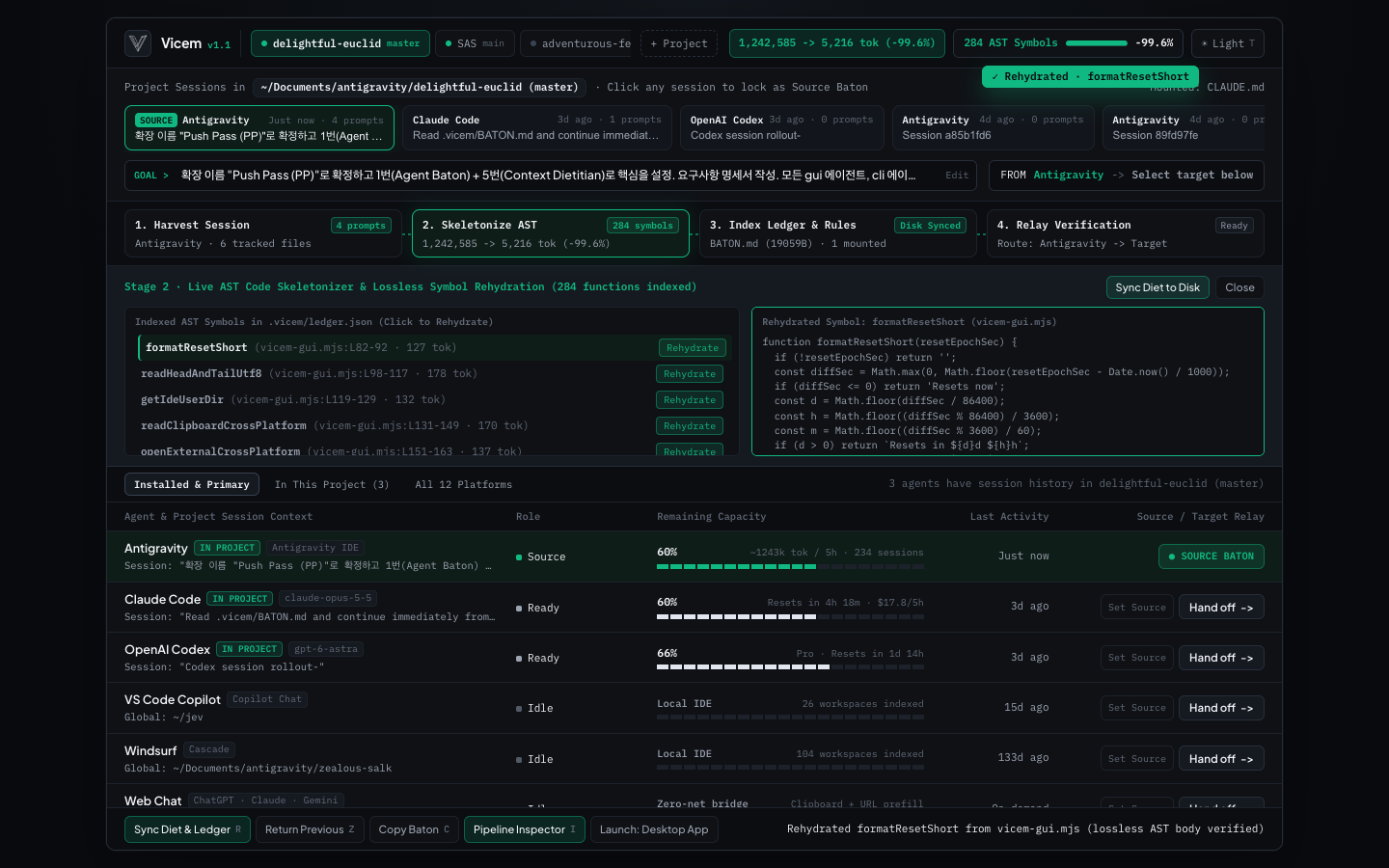Lock the Claude Code session card as source

pos(537,127)
